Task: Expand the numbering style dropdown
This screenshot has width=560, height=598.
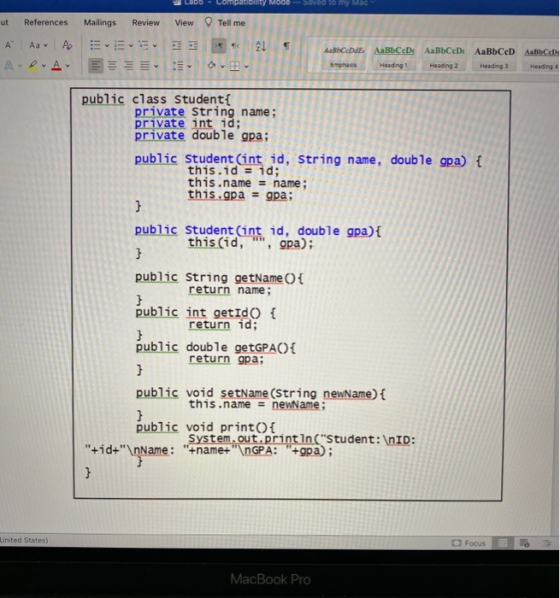Action: (130, 46)
